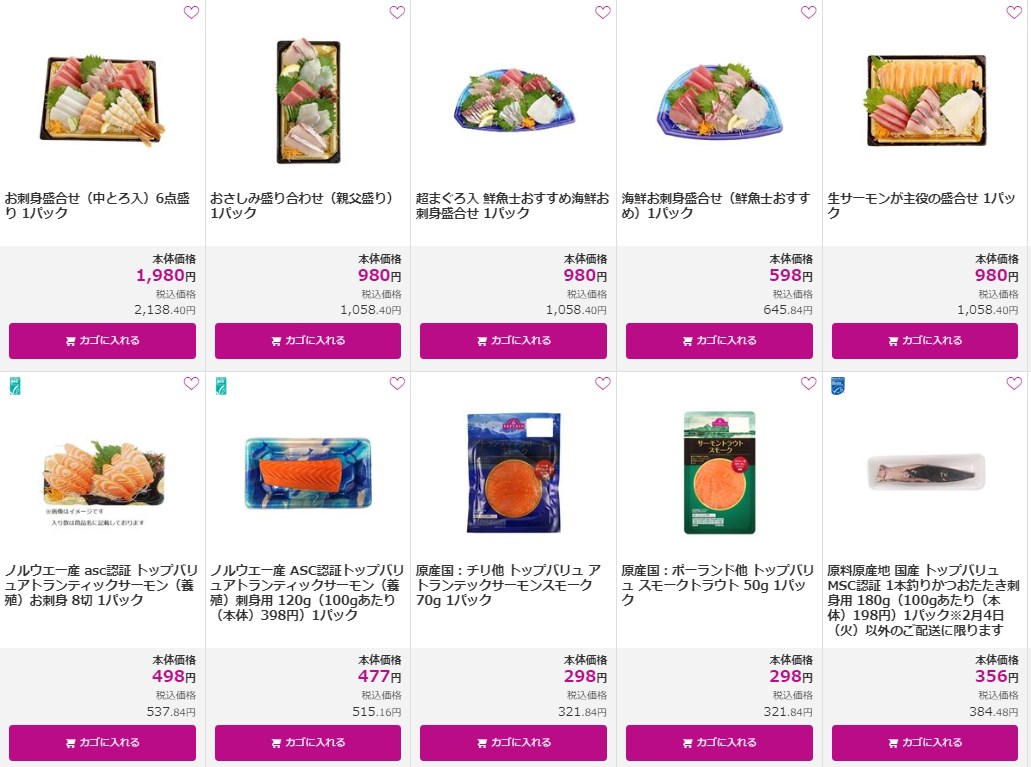Click heart on かつおたたき刺身用 180g

[1015, 384]
